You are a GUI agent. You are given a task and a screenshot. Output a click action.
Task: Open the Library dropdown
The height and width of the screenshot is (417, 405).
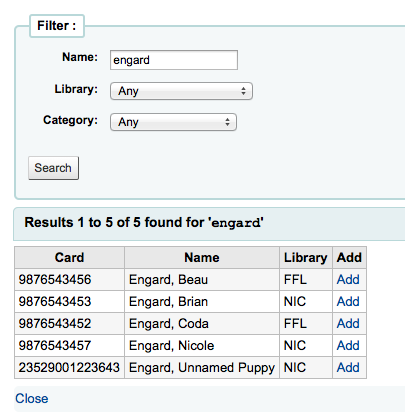[181, 91]
